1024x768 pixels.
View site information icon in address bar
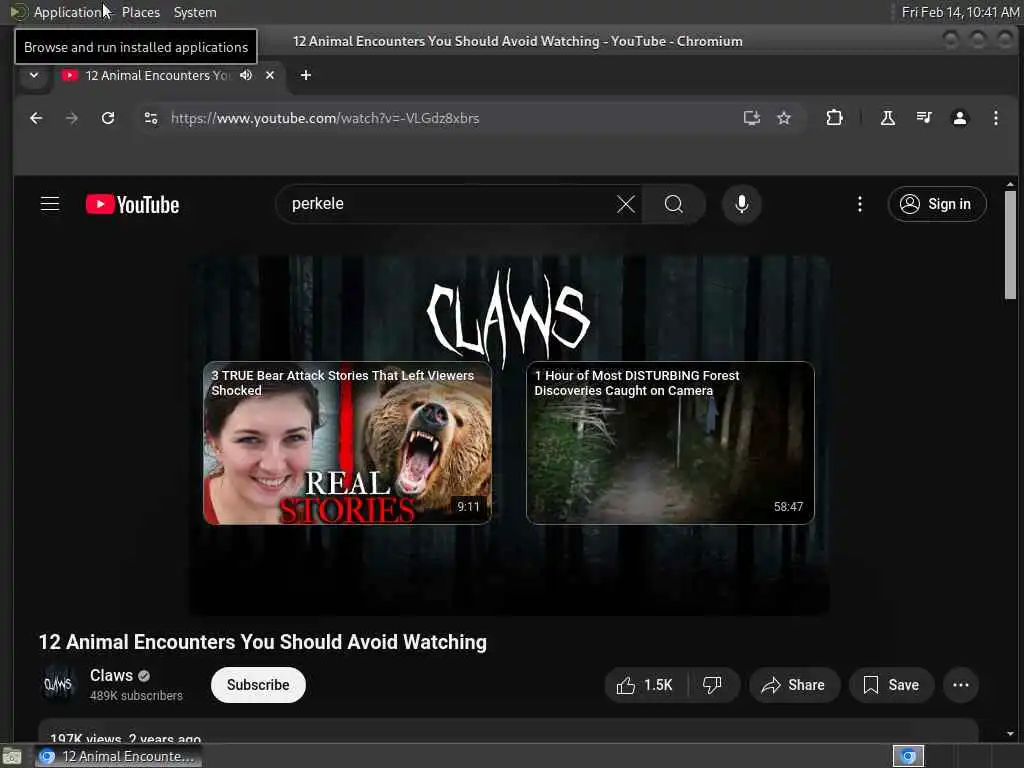pos(151,118)
